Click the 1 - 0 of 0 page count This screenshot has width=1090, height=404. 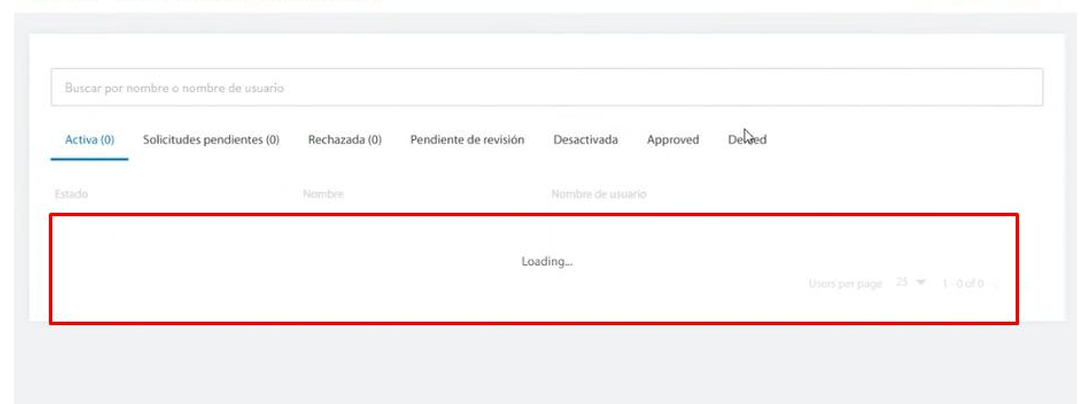tap(962, 284)
